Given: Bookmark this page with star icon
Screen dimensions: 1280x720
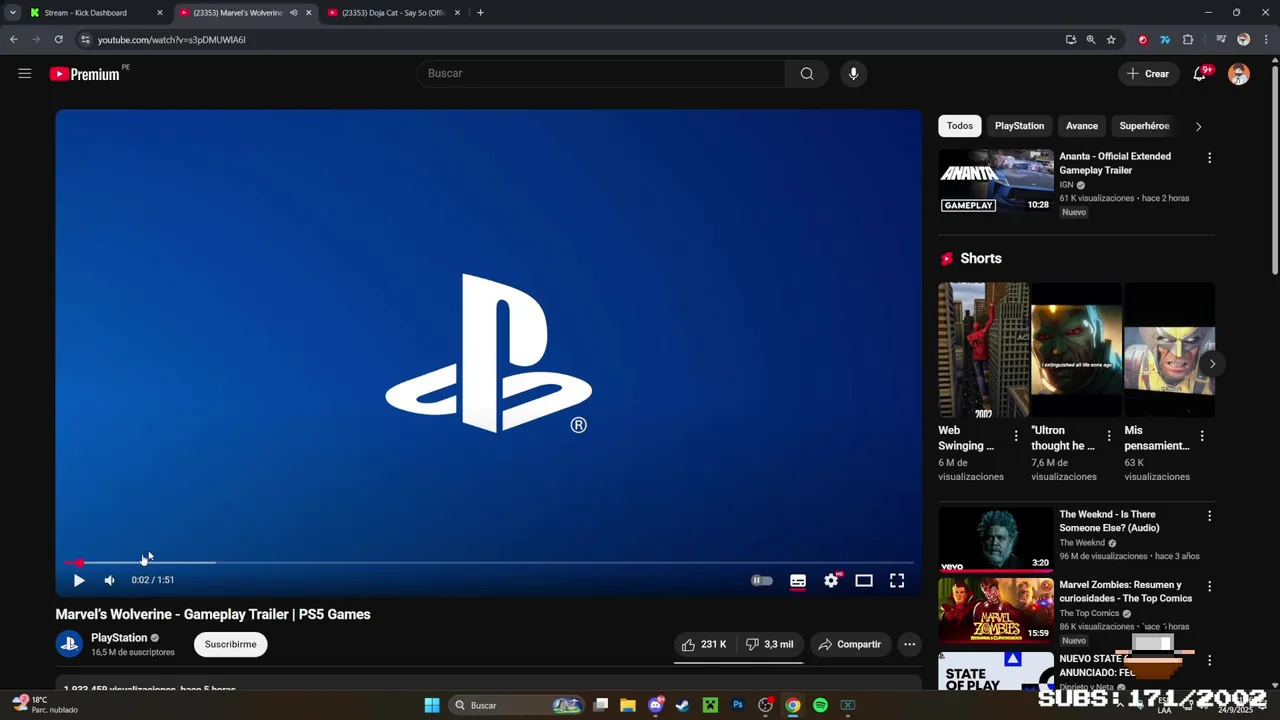Looking at the screenshot, I should pos(1111,40).
